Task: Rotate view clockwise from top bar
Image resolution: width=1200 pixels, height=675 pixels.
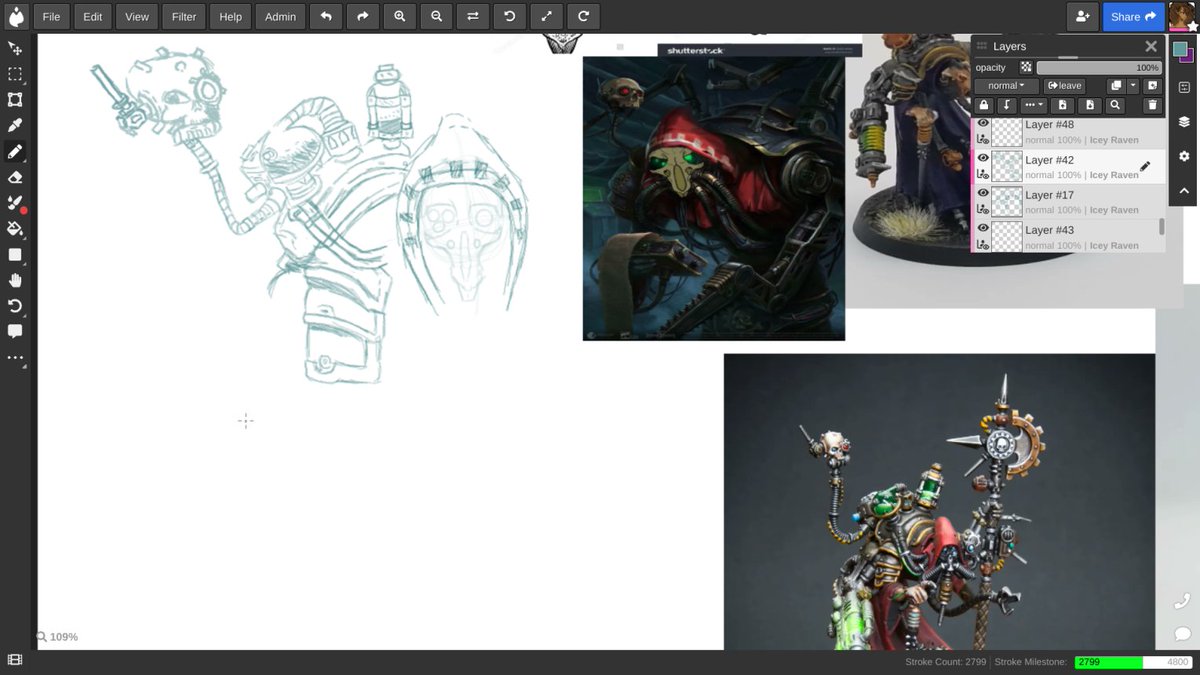Action: (x=583, y=16)
